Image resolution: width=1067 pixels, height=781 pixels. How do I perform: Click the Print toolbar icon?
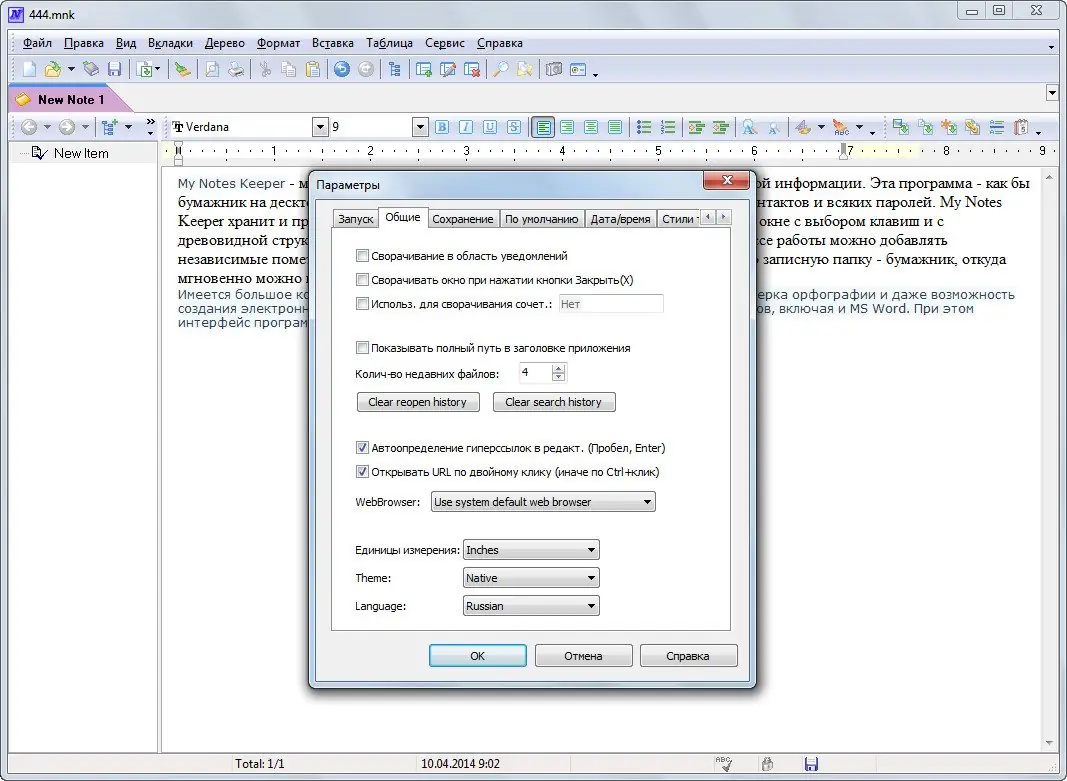(x=235, y=69)
